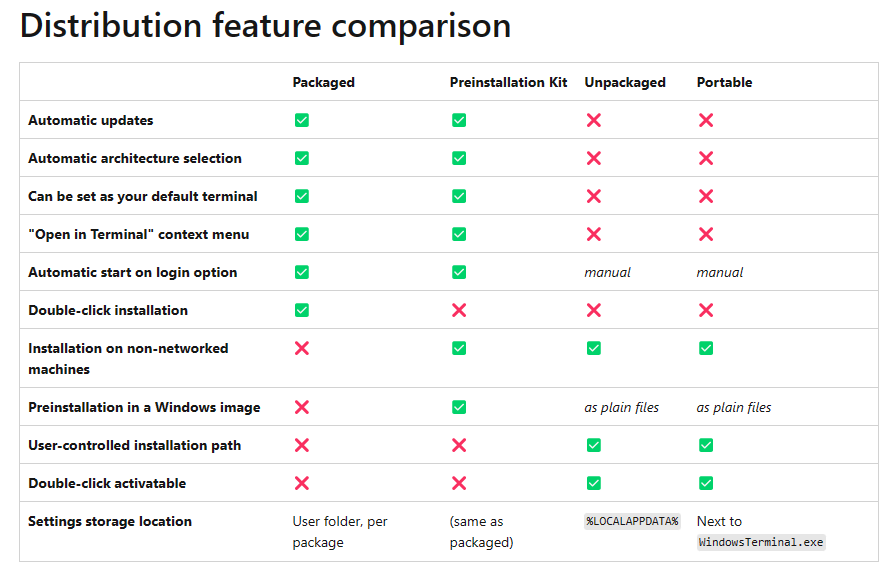This screenshot has width=892, height=578.
Task: Click the Preinstallation Kit column header
Action: point(508,82)
